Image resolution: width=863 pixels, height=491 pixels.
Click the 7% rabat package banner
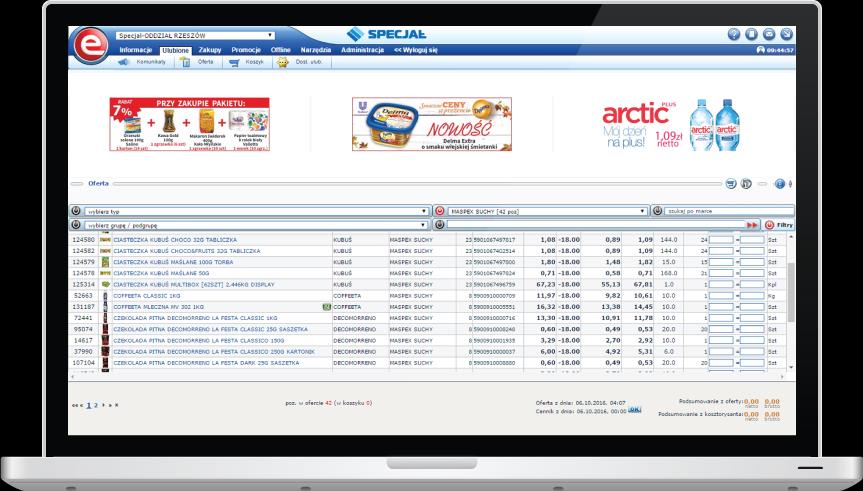pyautogui.click(x=189, y=124)
